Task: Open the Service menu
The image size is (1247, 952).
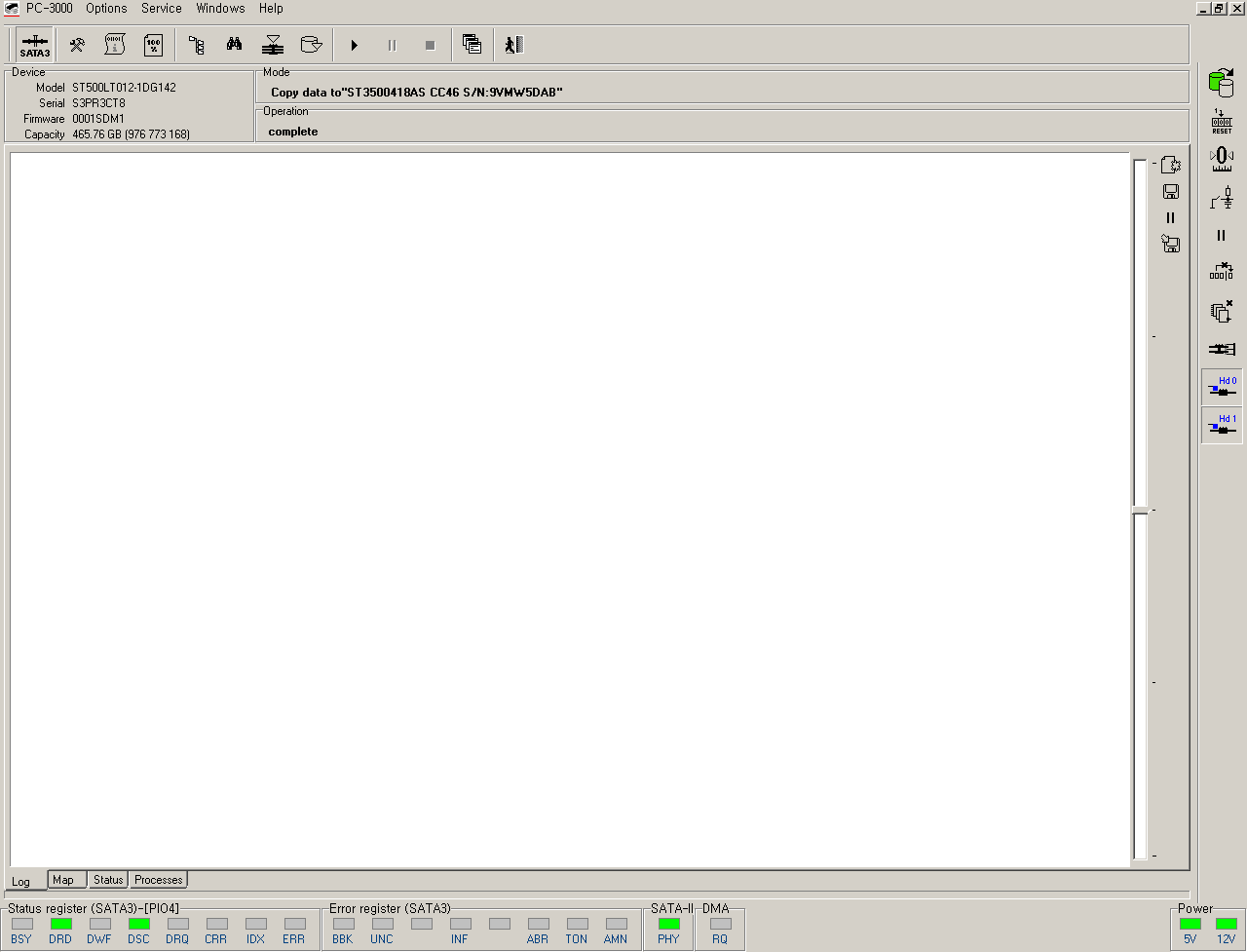Action: (162, 9)
